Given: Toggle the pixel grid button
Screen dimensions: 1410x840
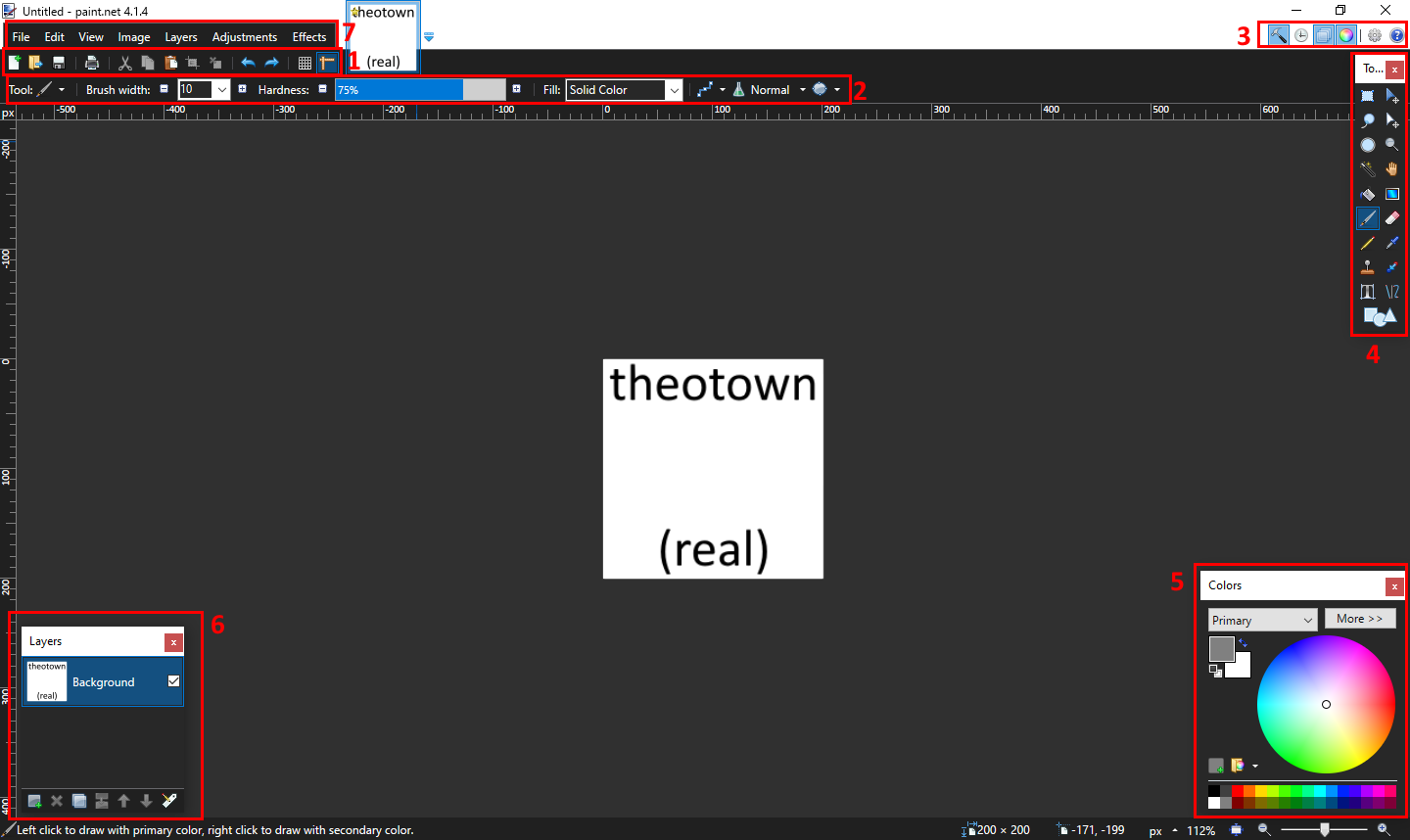Looking at the screenshot, I should (305, 63).
